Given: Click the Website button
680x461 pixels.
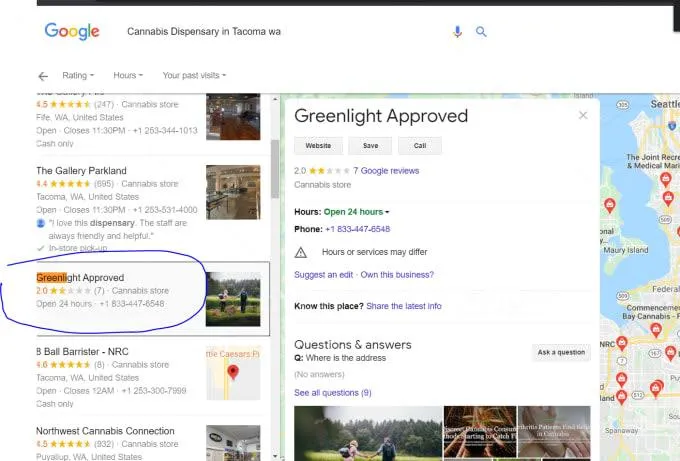Looking at the screenshot, I should coord(318,146).
